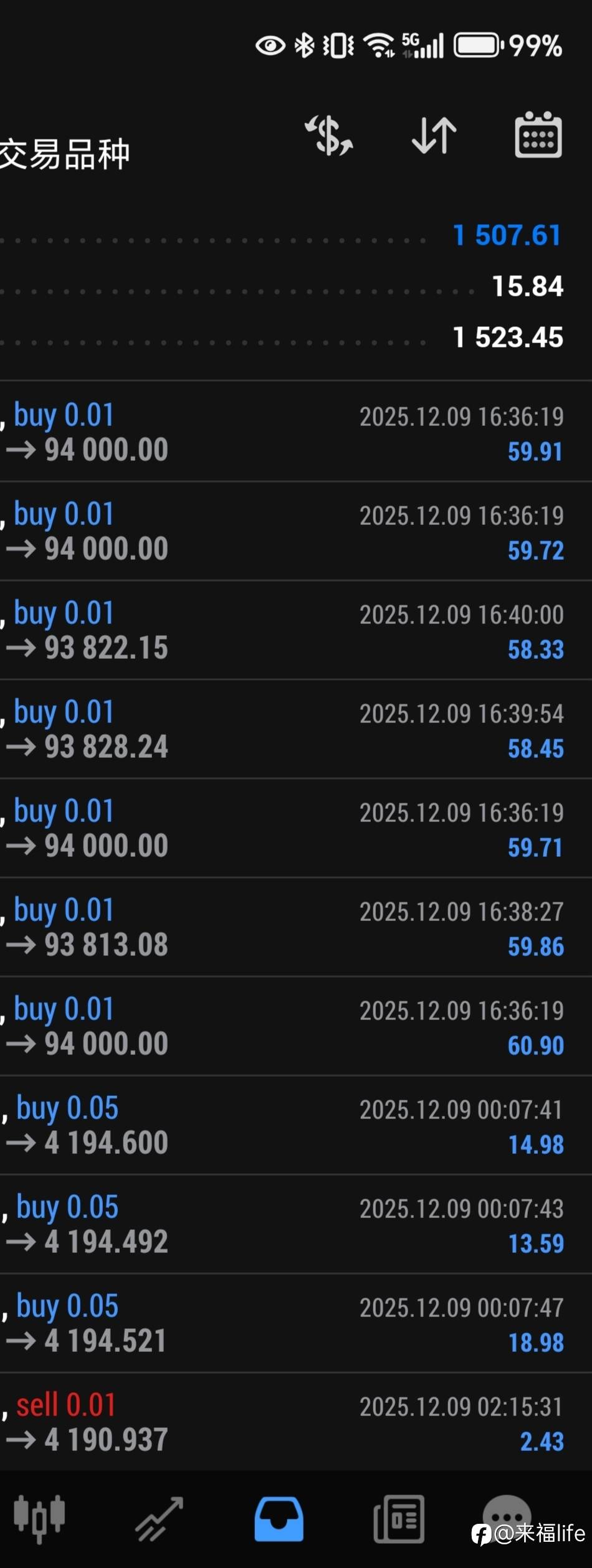Select the history inbox tray tab
Viewport: 592px width, 1568px height.
[279, 1519]
